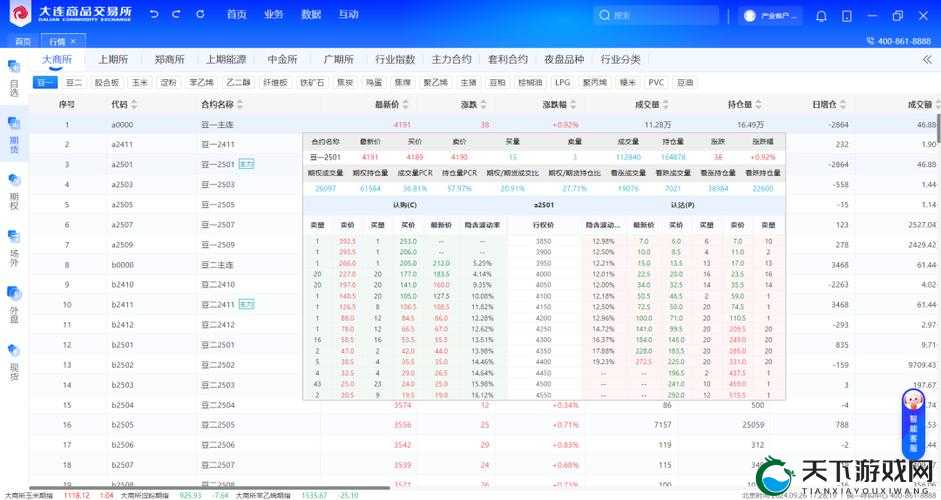Close the 行情 page tab
Screen dimensions: 941x500
tap(73, 41)
